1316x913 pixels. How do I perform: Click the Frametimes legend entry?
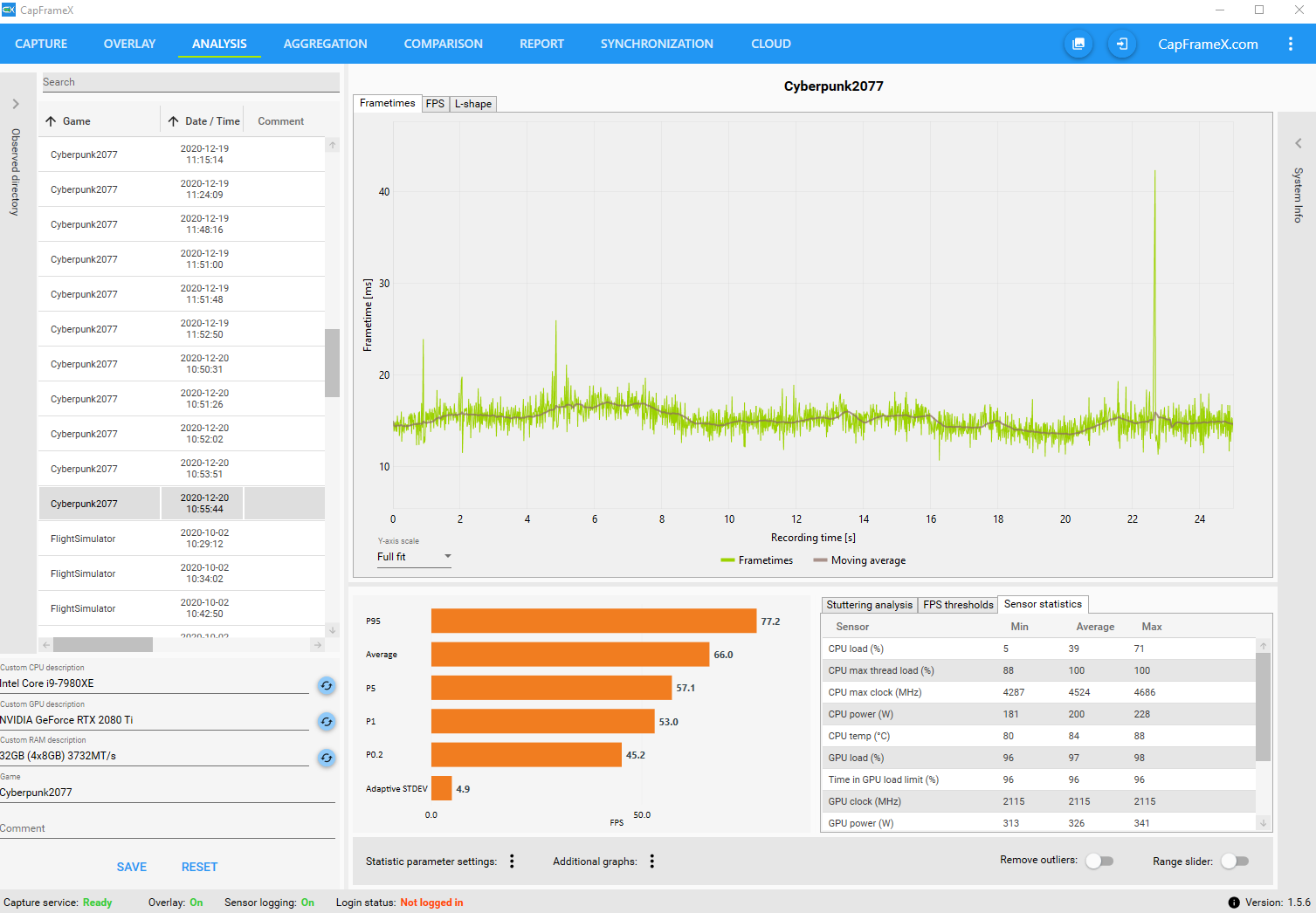click(x=757, y=560)
